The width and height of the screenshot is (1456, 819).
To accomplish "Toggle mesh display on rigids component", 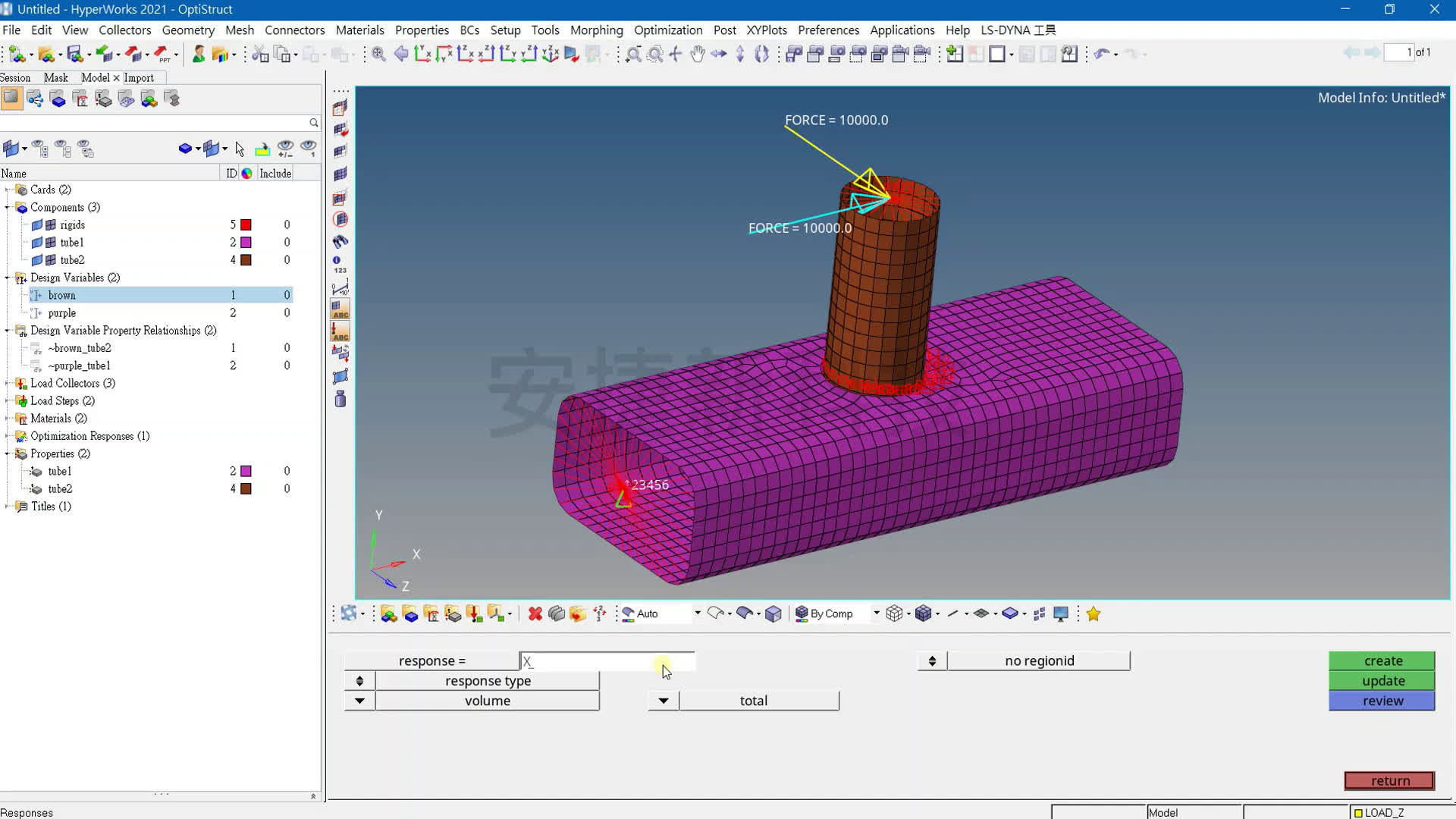I will 51,224.
